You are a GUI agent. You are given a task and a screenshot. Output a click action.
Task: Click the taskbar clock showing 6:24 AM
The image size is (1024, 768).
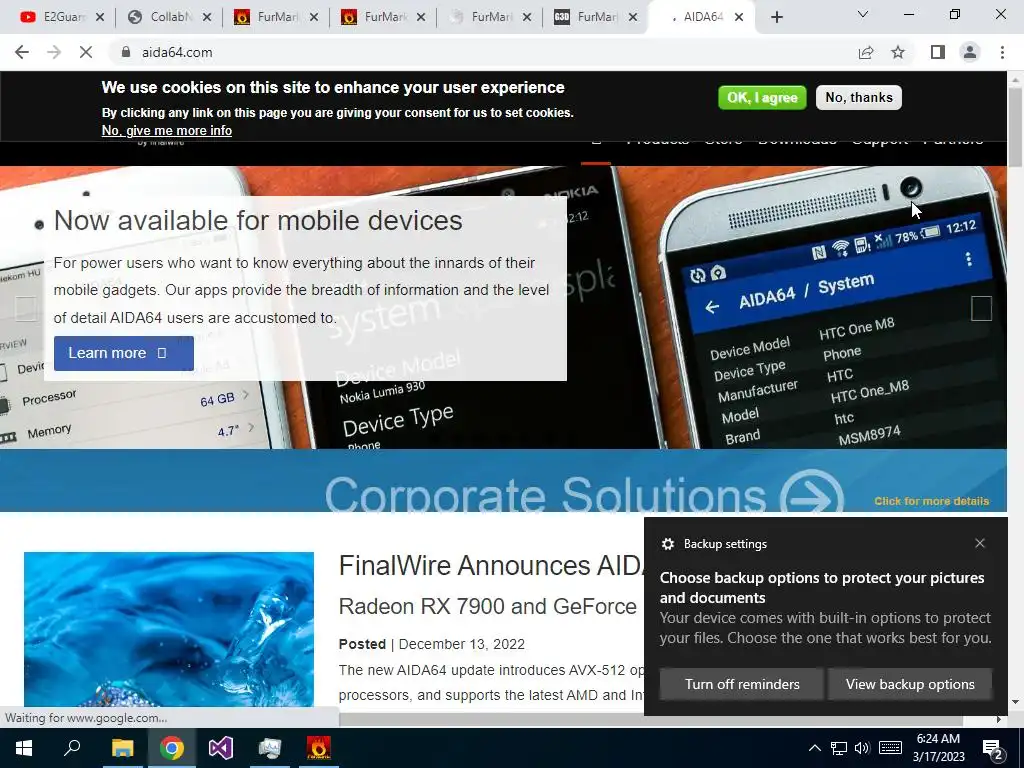pos(938,748)
